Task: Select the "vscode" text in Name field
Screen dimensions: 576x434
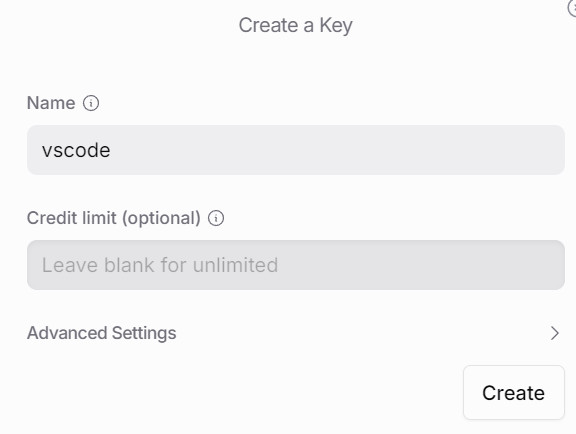Action: (x=76, y=150)
